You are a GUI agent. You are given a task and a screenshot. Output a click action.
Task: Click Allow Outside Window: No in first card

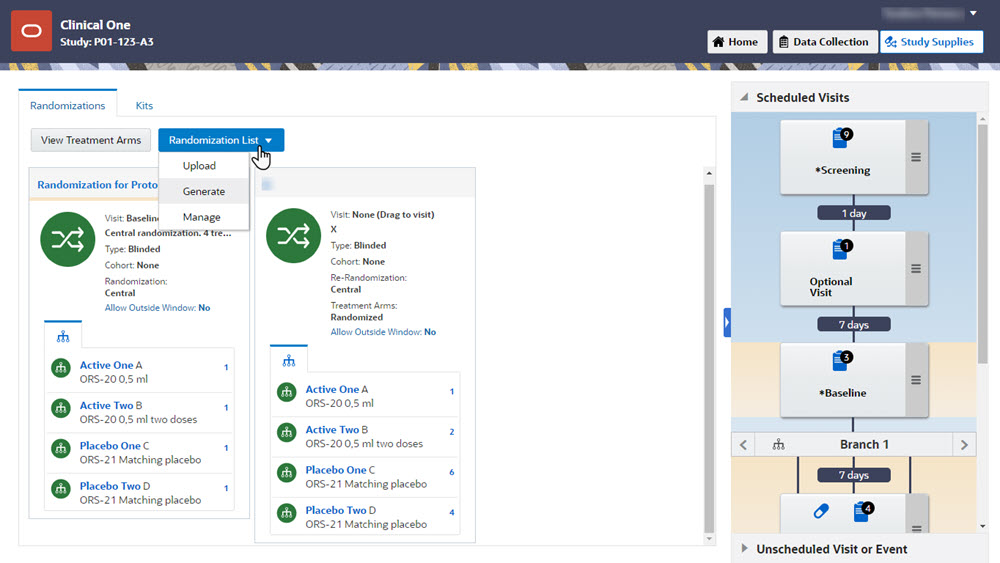[158, 307]
